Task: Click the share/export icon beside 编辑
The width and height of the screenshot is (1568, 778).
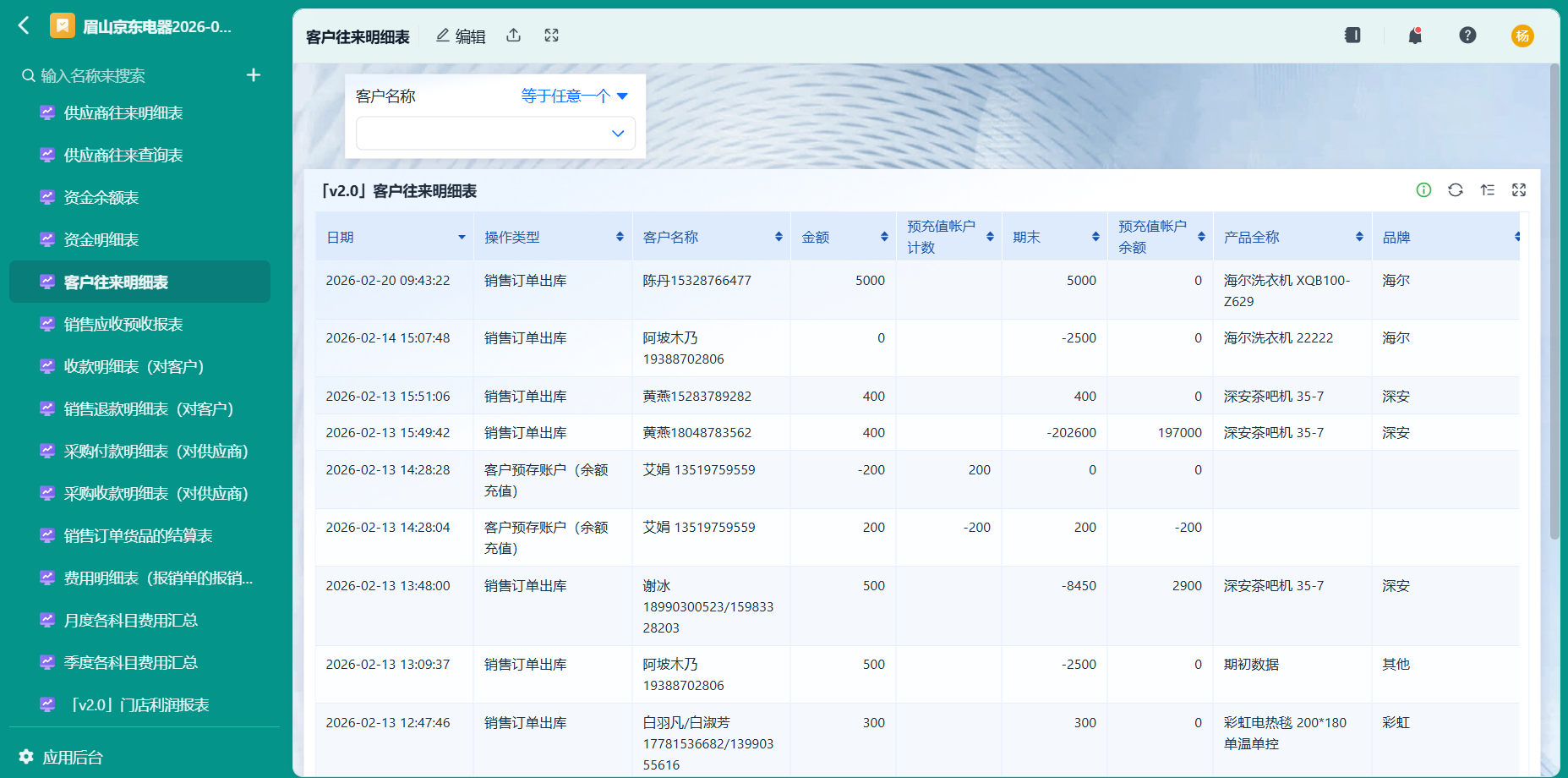Action: click(x=514, y=36)
